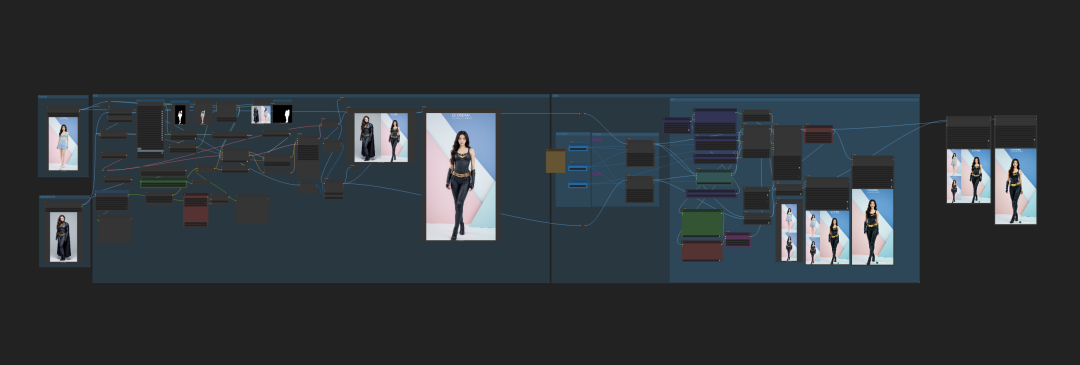Click the red-bordered node at the right group's top
The image size is (1080, 365).
click(x=818, y=134)
